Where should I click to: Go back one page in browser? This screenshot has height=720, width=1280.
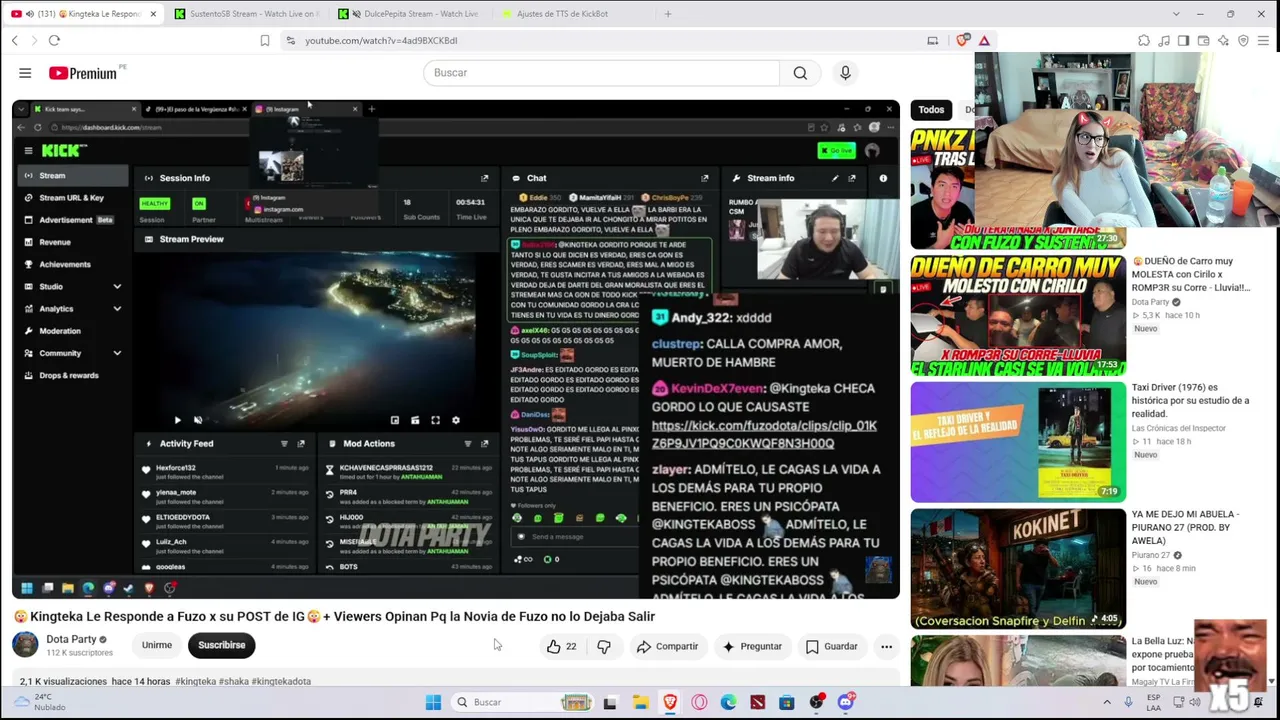tap(15, 40)
